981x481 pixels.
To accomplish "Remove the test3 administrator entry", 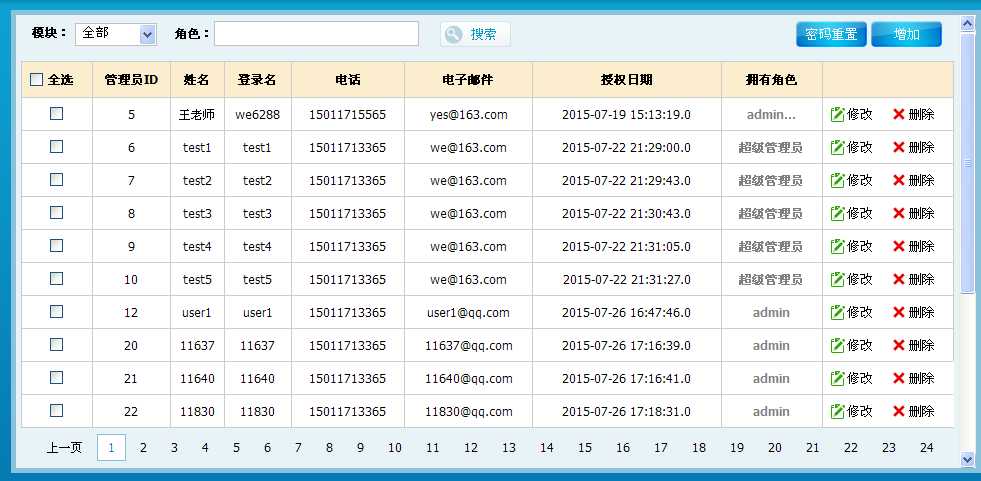I will click(x=898, y=213).
